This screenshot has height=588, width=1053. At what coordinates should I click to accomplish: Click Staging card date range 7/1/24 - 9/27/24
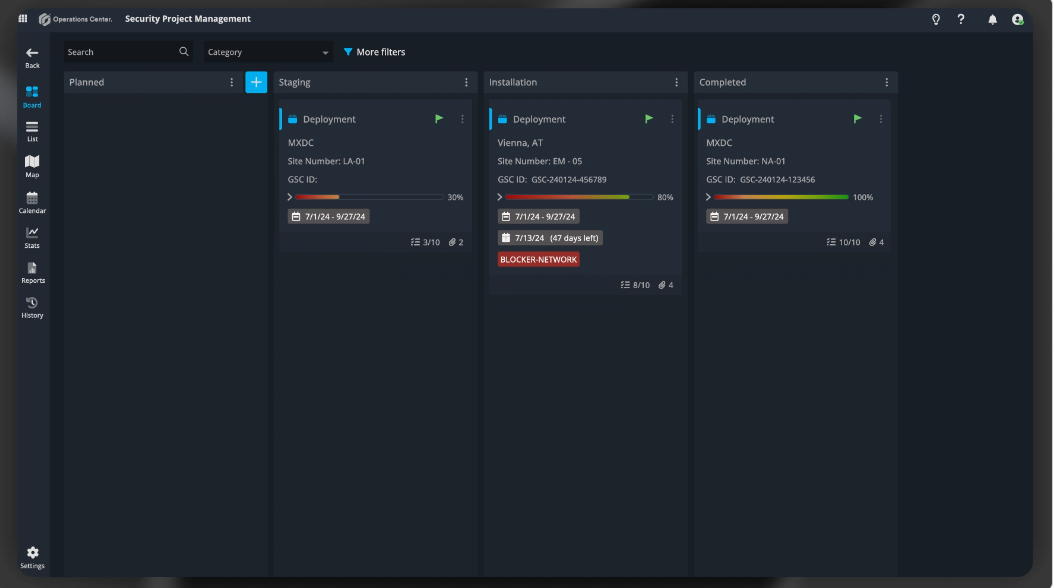(x=328, y=217)
